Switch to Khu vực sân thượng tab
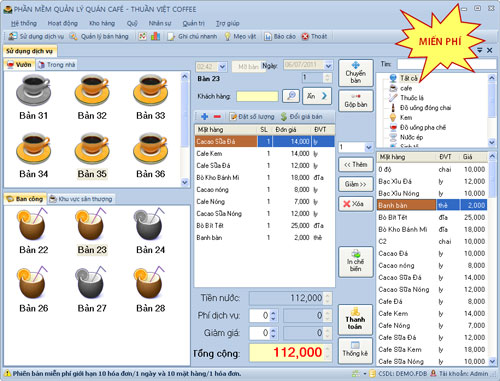The image size is (500, 381). click(81, 199)
